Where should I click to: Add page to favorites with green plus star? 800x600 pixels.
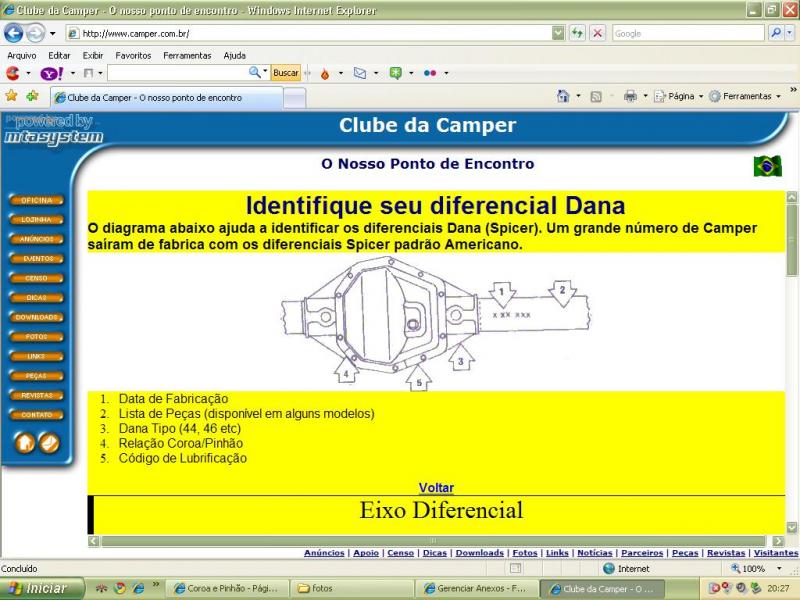pyautogui.click(x=32, y=96)
